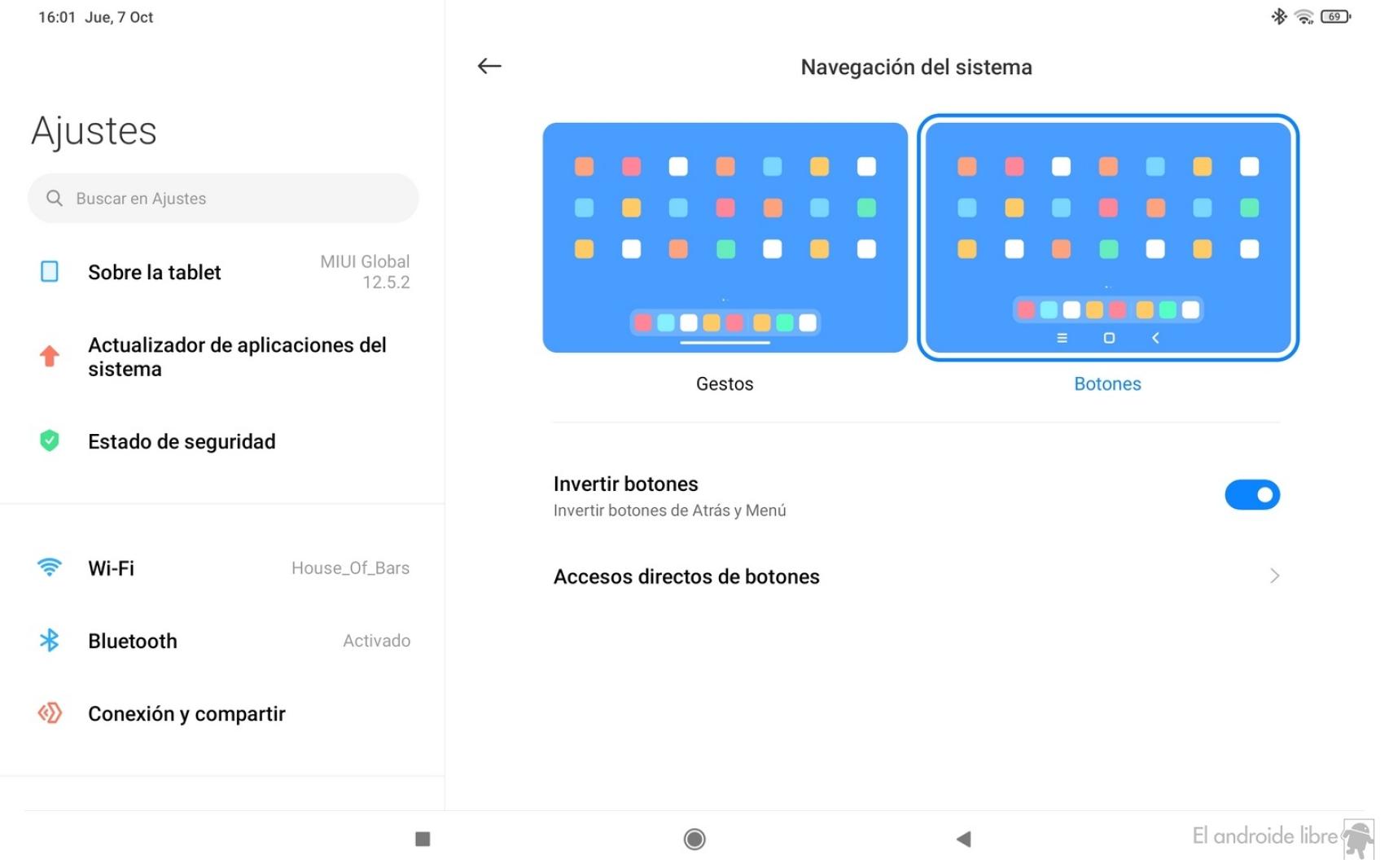Tap the Gestos label text

(x=725, y=384)
